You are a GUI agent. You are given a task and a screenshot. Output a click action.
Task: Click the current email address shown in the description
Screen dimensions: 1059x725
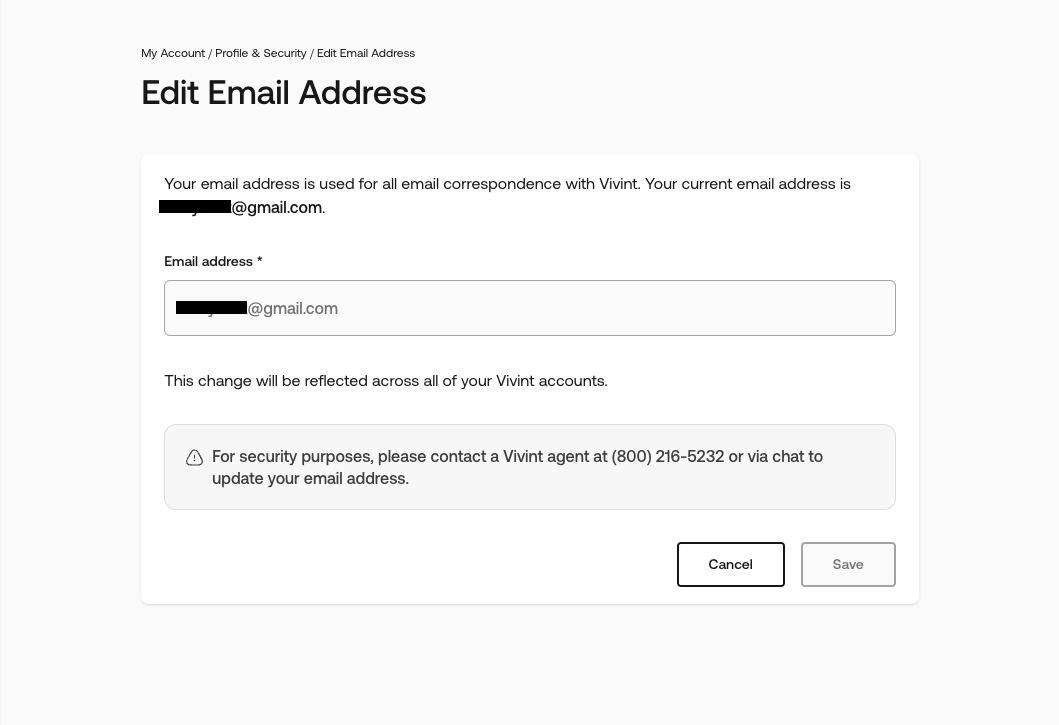coord(240,207)
